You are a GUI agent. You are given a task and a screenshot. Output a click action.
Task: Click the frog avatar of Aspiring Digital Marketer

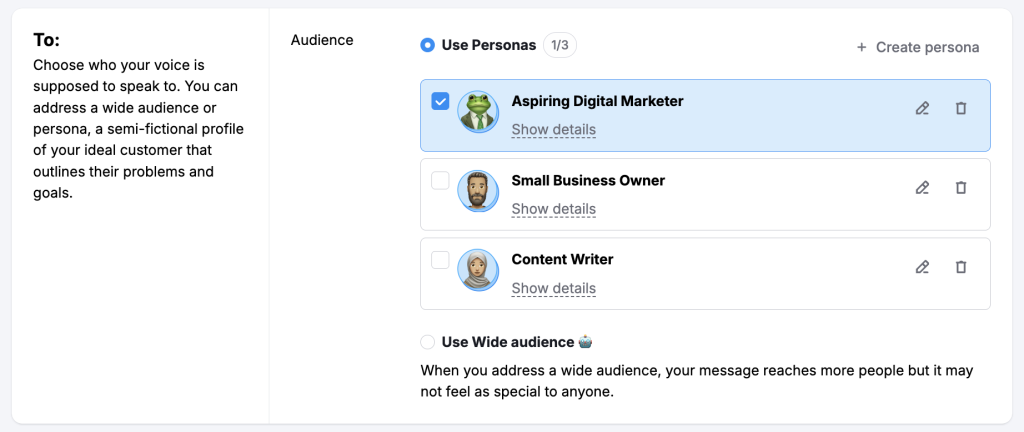click(x=478, y=112)
